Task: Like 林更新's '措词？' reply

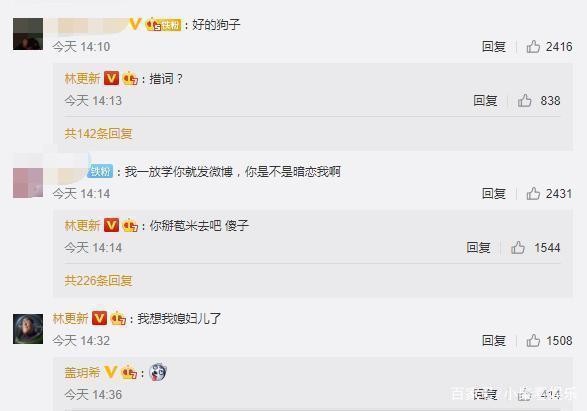Action: 524,101
